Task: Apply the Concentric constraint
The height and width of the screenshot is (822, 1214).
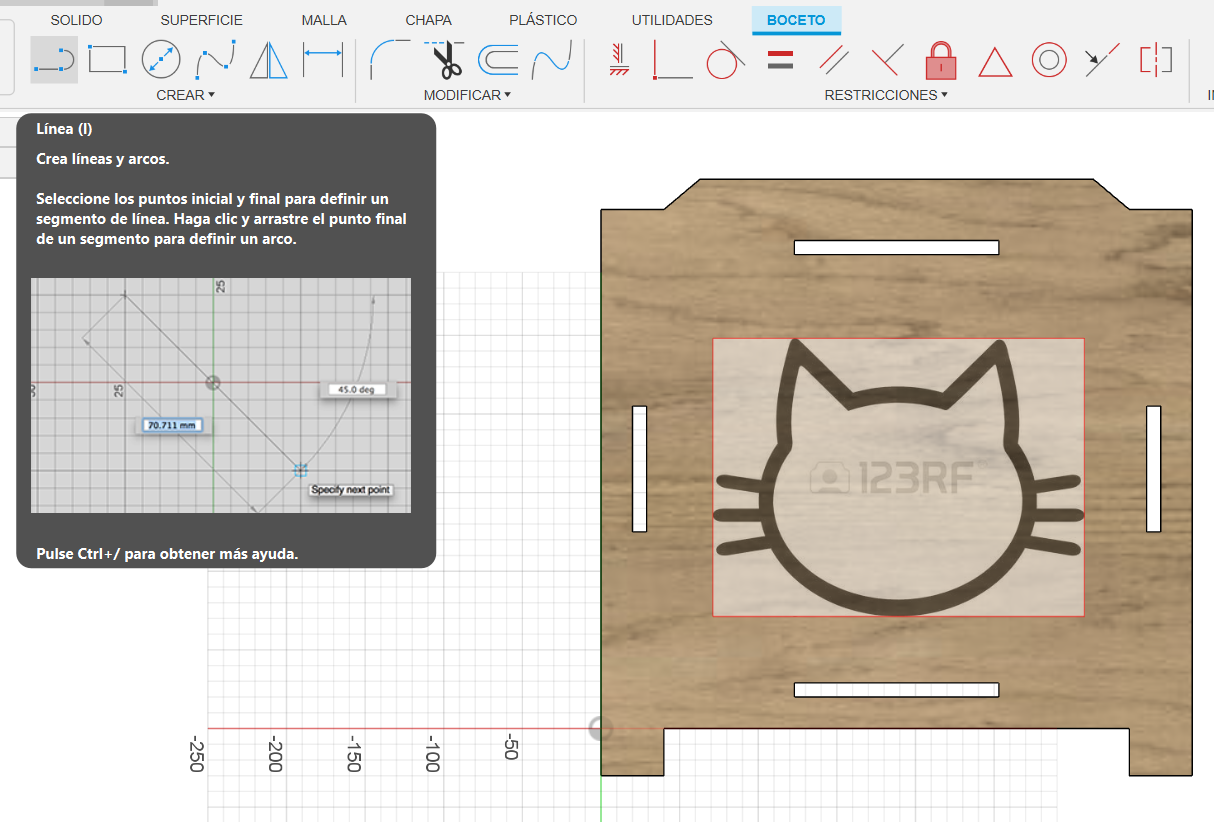Action: click(x=1049, y=60)
